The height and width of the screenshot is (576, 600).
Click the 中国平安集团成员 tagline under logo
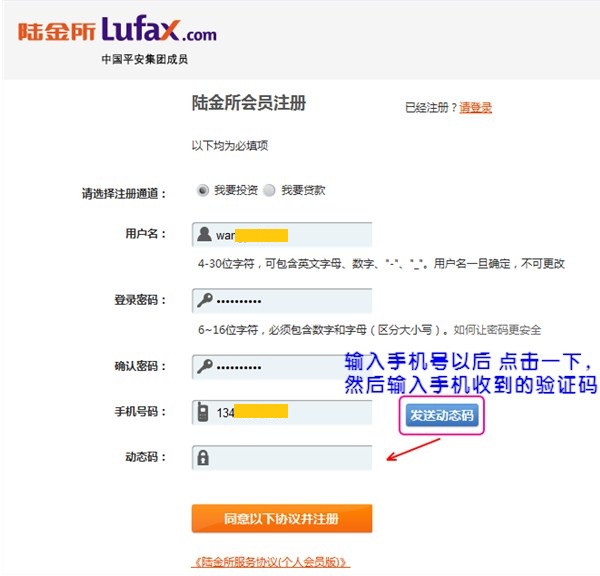(145, 59)
